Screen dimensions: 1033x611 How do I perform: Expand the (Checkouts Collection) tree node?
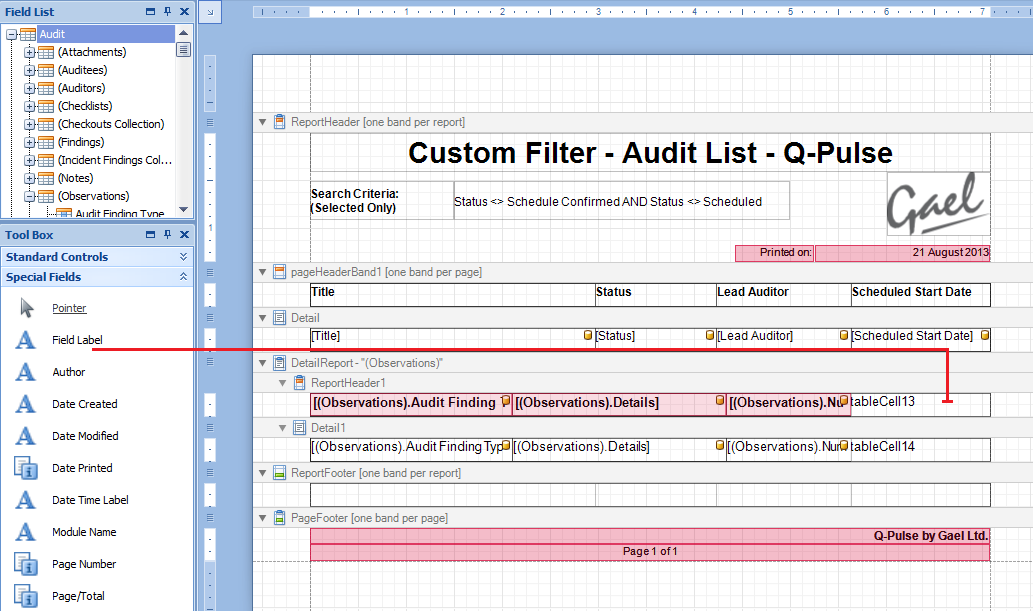(30, 124)
